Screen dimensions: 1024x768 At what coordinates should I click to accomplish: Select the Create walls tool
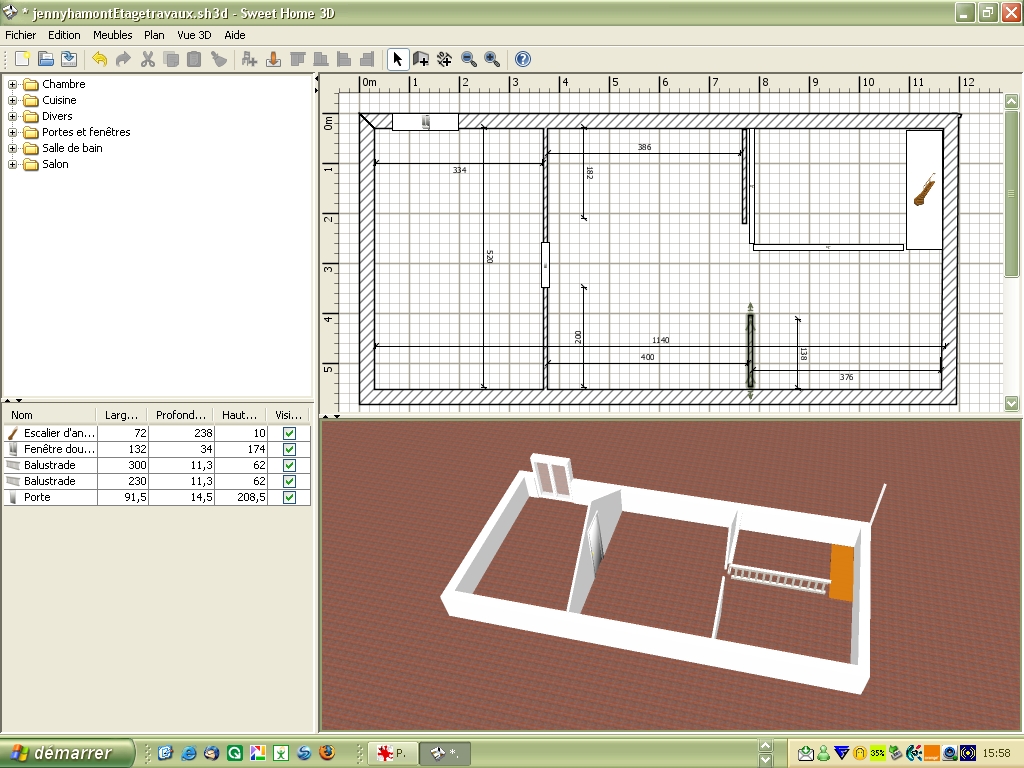tap(421, 60)
